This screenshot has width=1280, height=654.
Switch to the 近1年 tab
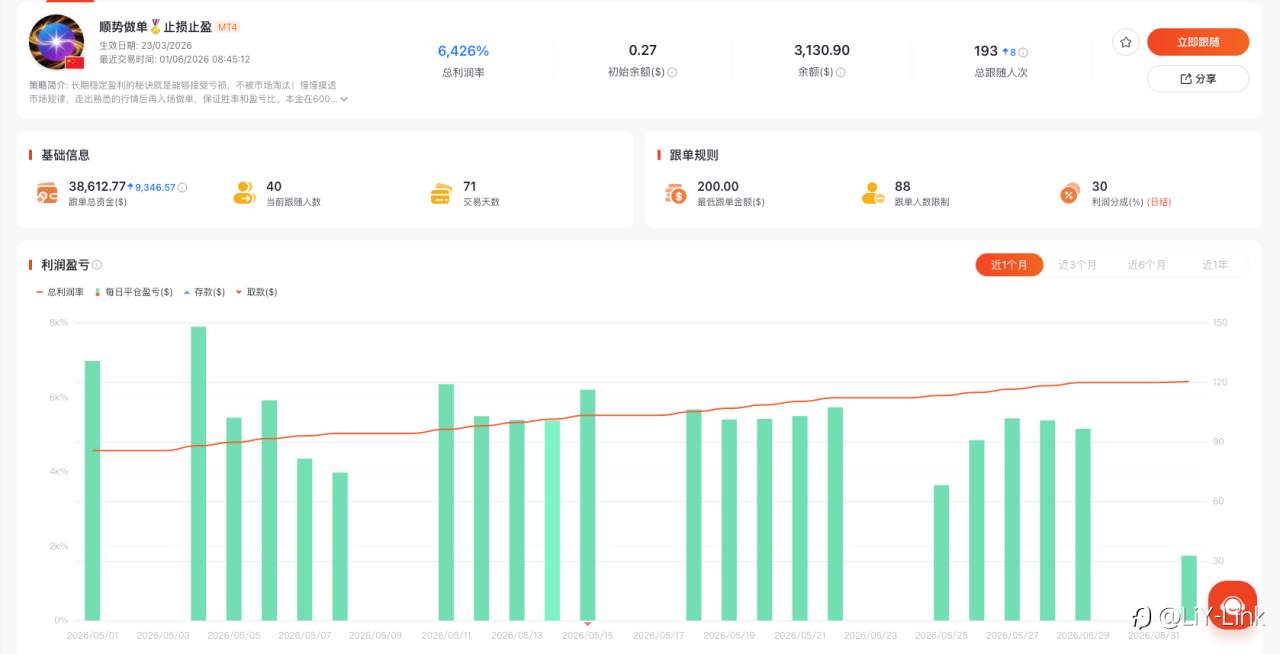[1214, 265]
